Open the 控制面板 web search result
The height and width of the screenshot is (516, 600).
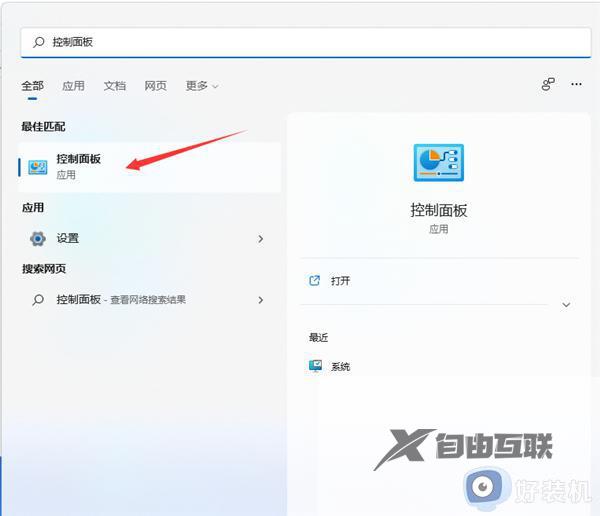tap(149, 300)
